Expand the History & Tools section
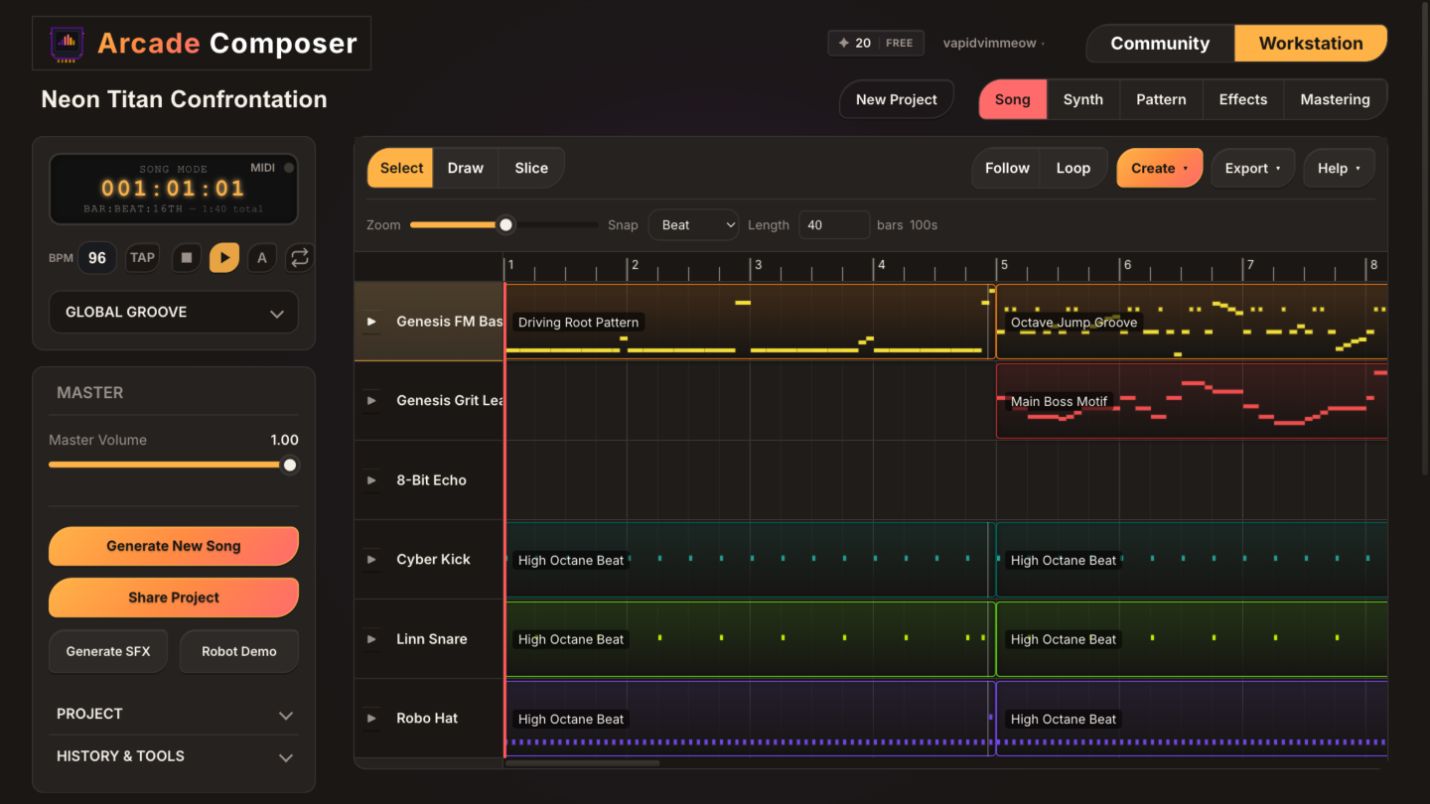Screen dimensions: 1430x804 [174, 757]
